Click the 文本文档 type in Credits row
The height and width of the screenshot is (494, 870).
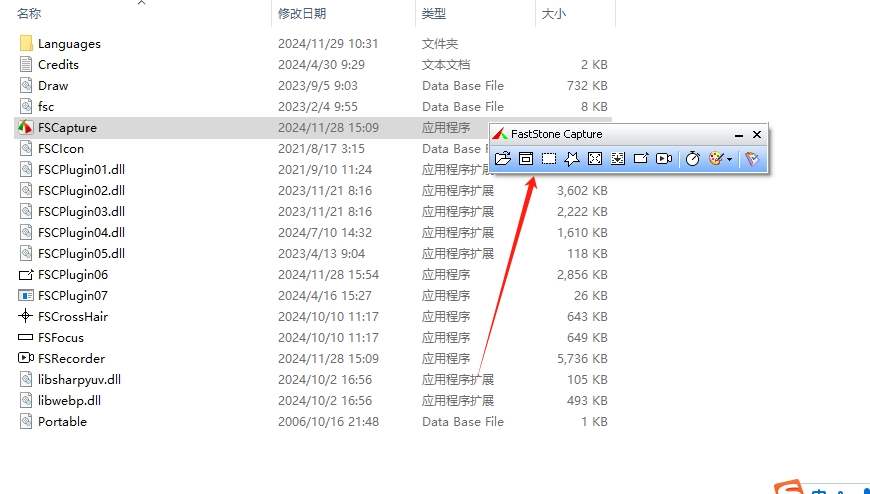point(446,65)
